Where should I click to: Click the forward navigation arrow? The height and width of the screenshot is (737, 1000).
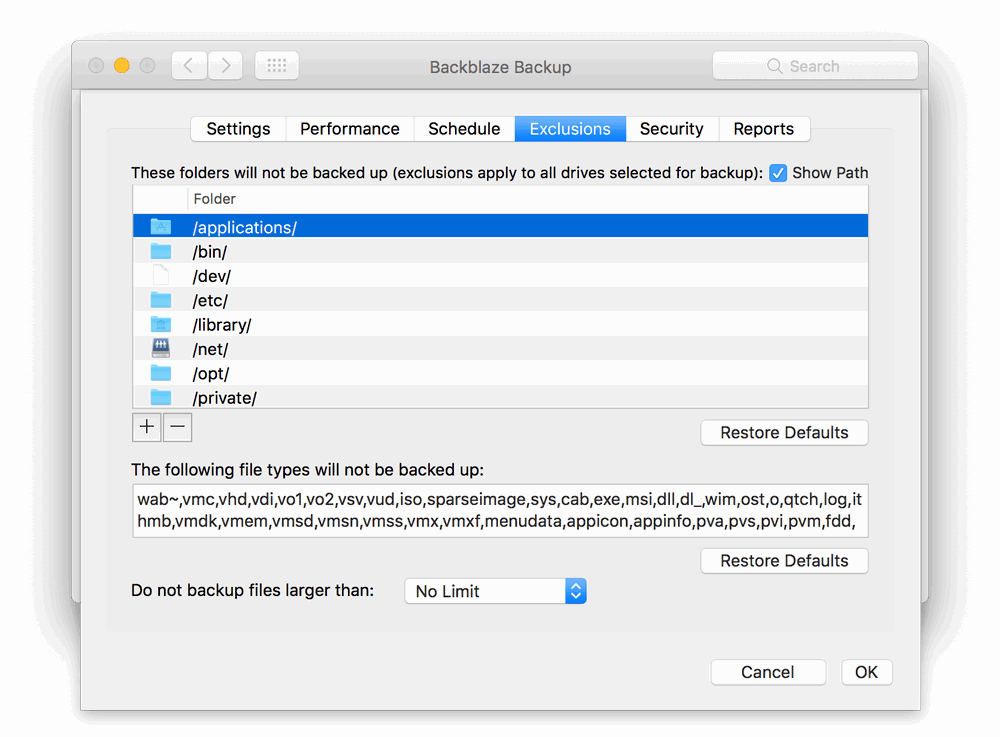(225, 65)
